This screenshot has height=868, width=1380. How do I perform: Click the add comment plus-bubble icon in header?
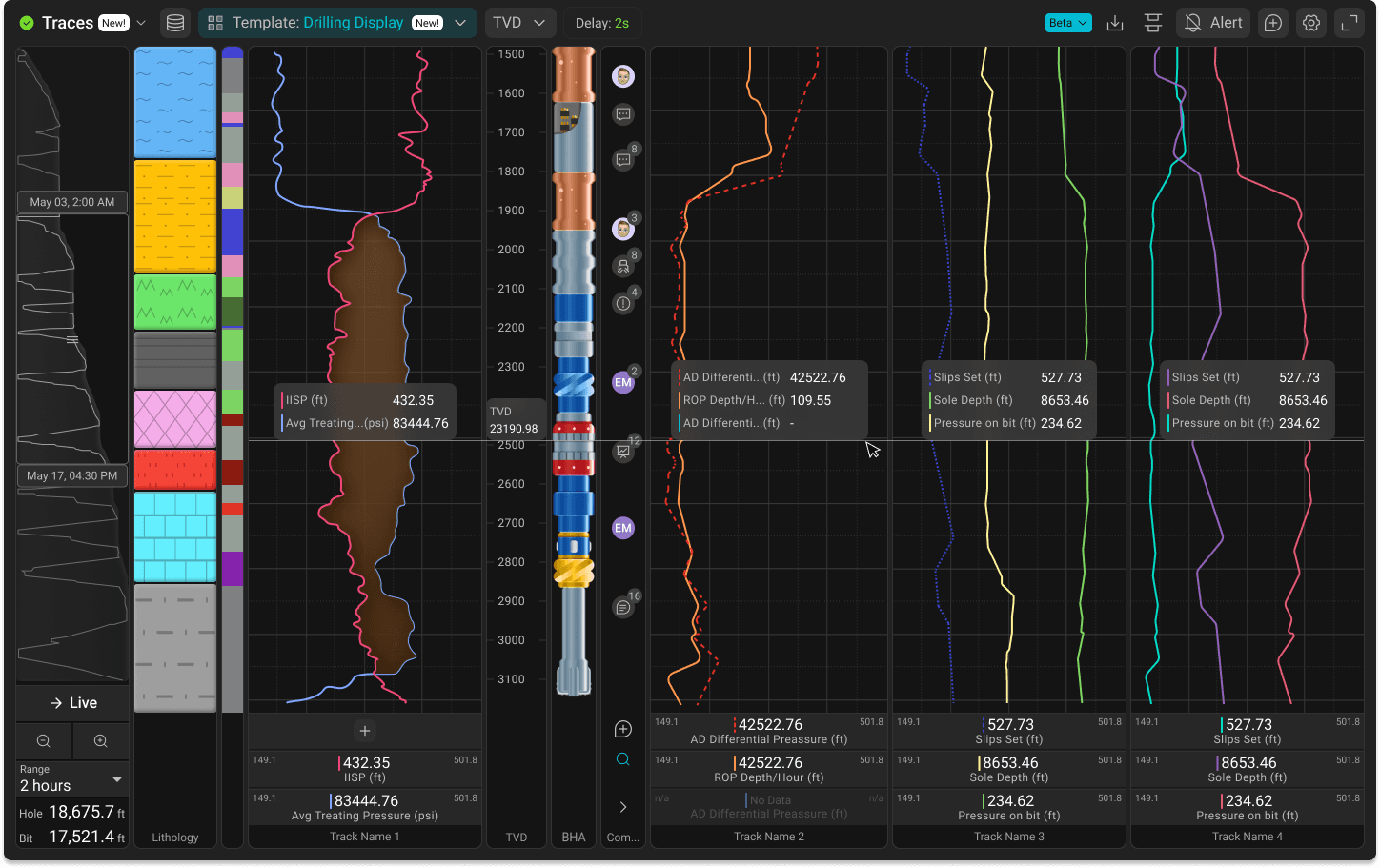[x=1273, y=23]
